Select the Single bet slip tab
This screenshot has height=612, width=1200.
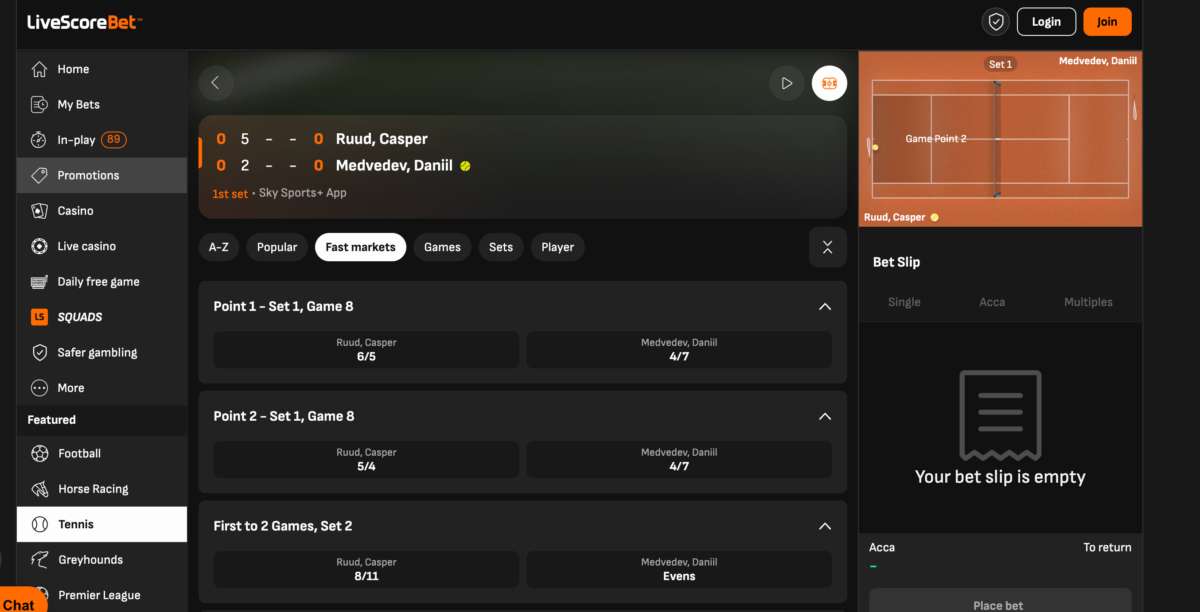904,302
